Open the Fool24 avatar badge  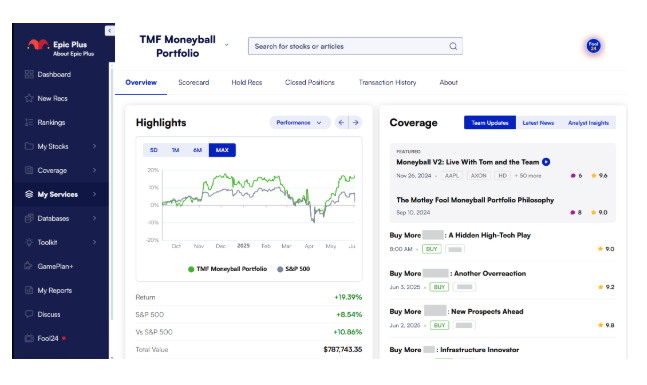click(x=593, y=46)
